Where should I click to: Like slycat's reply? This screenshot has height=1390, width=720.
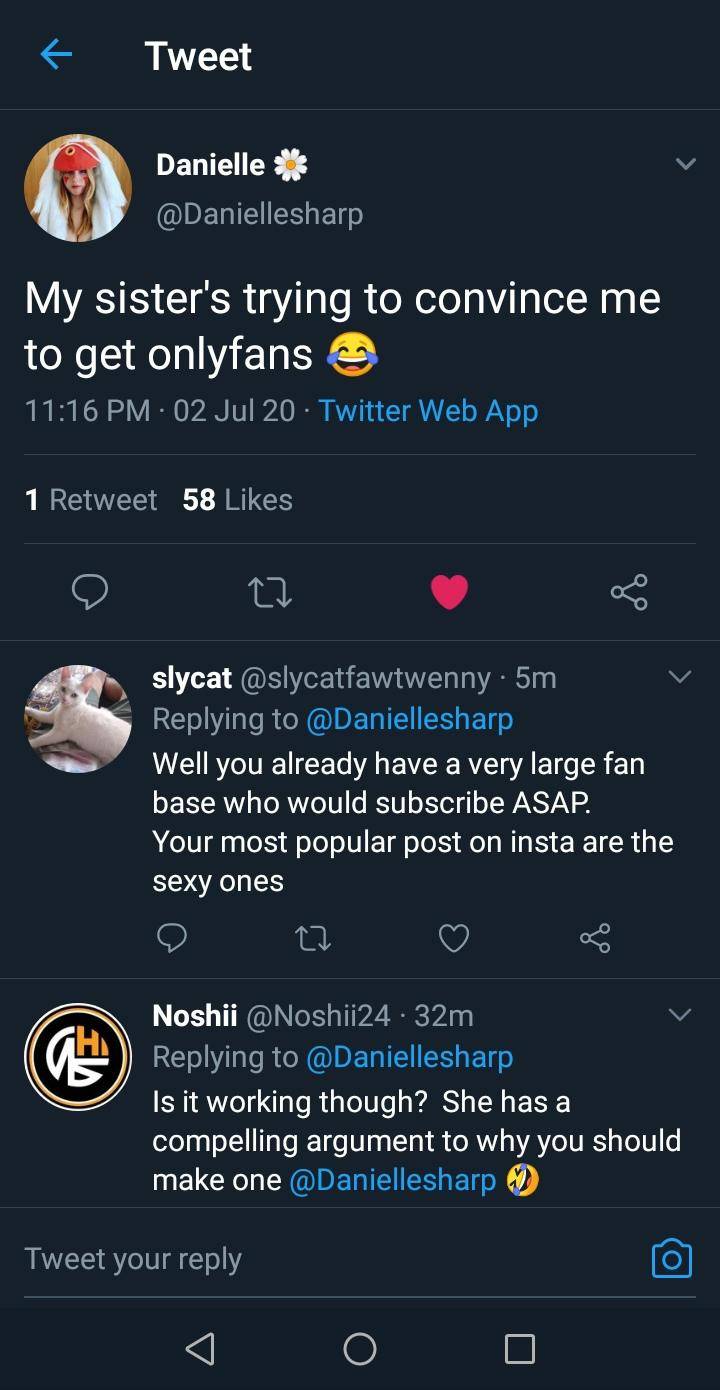454,937
